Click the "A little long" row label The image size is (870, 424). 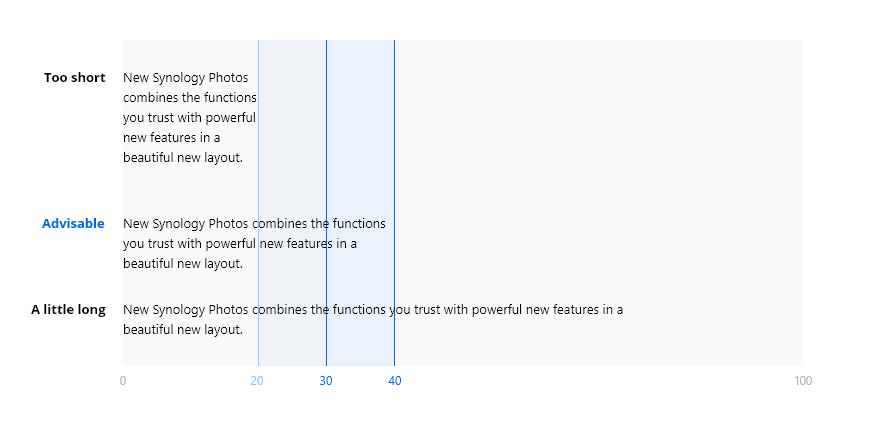[x=68, y=310]
